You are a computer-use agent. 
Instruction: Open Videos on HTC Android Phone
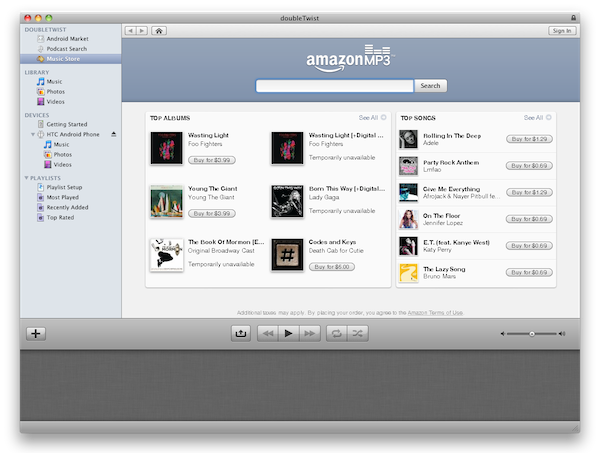58,165
